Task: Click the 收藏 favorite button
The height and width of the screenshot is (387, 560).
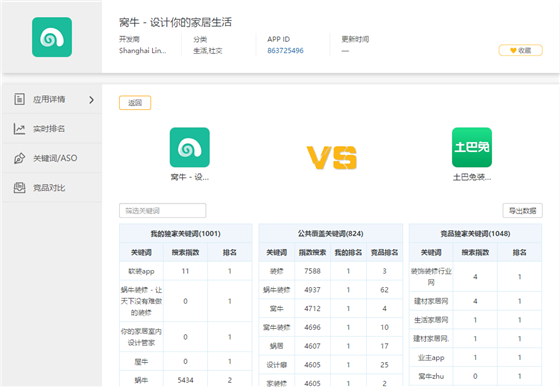Action: tap(520, 50)
